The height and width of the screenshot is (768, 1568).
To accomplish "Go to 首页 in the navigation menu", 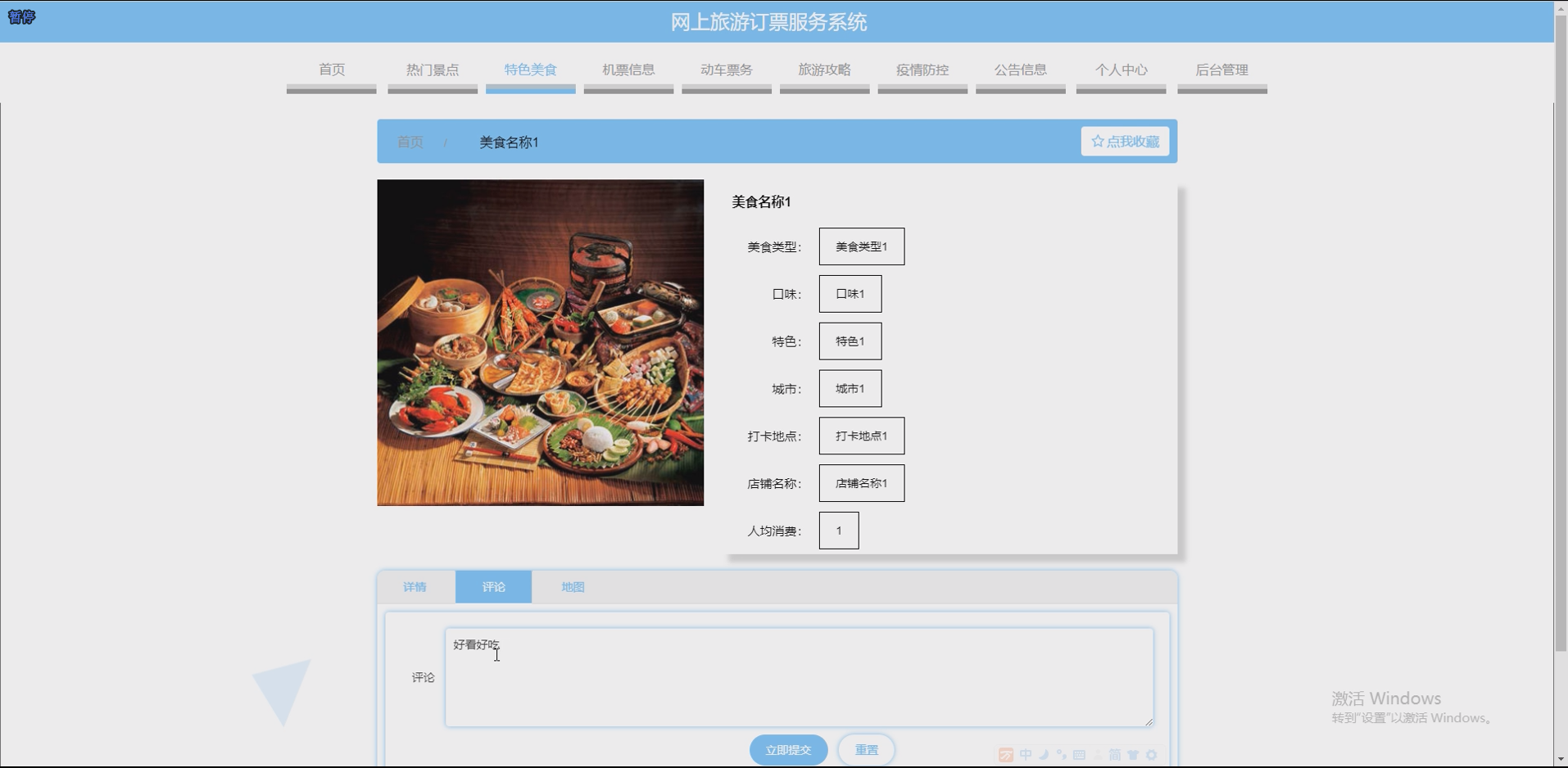I will [x=332, y=70].
